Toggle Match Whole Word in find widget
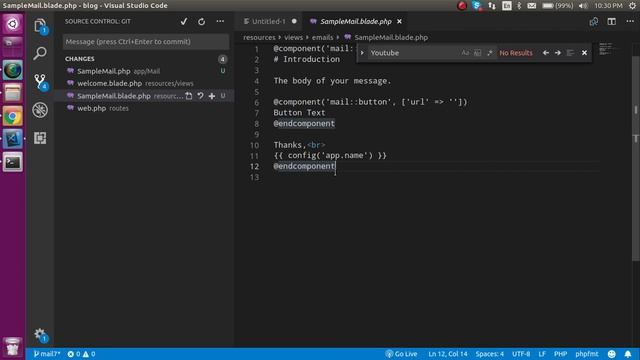This screenshot has height=360, width=640. (x=477, y=53)
